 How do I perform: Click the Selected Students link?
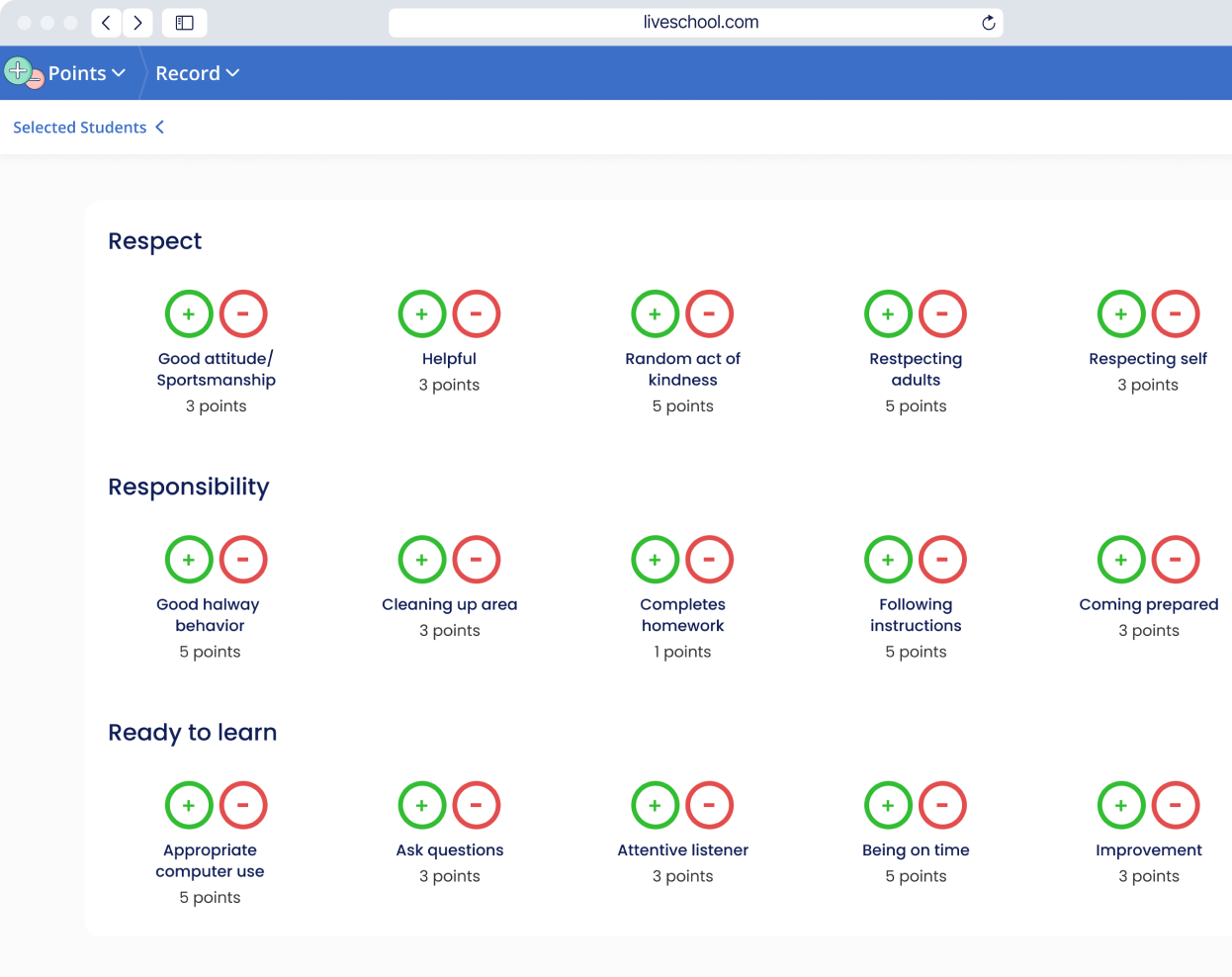[79, 127]
